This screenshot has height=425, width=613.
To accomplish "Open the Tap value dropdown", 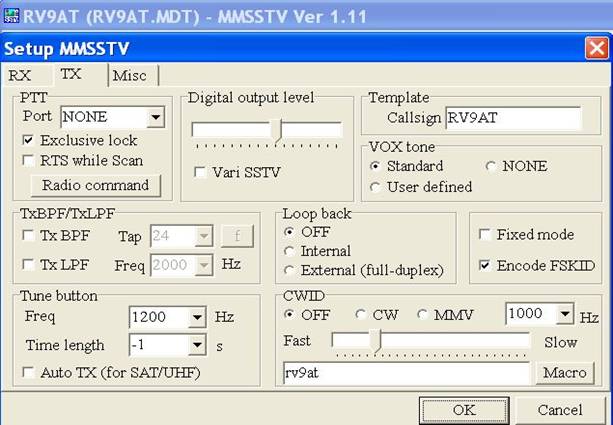I will [x=204, y=236].
